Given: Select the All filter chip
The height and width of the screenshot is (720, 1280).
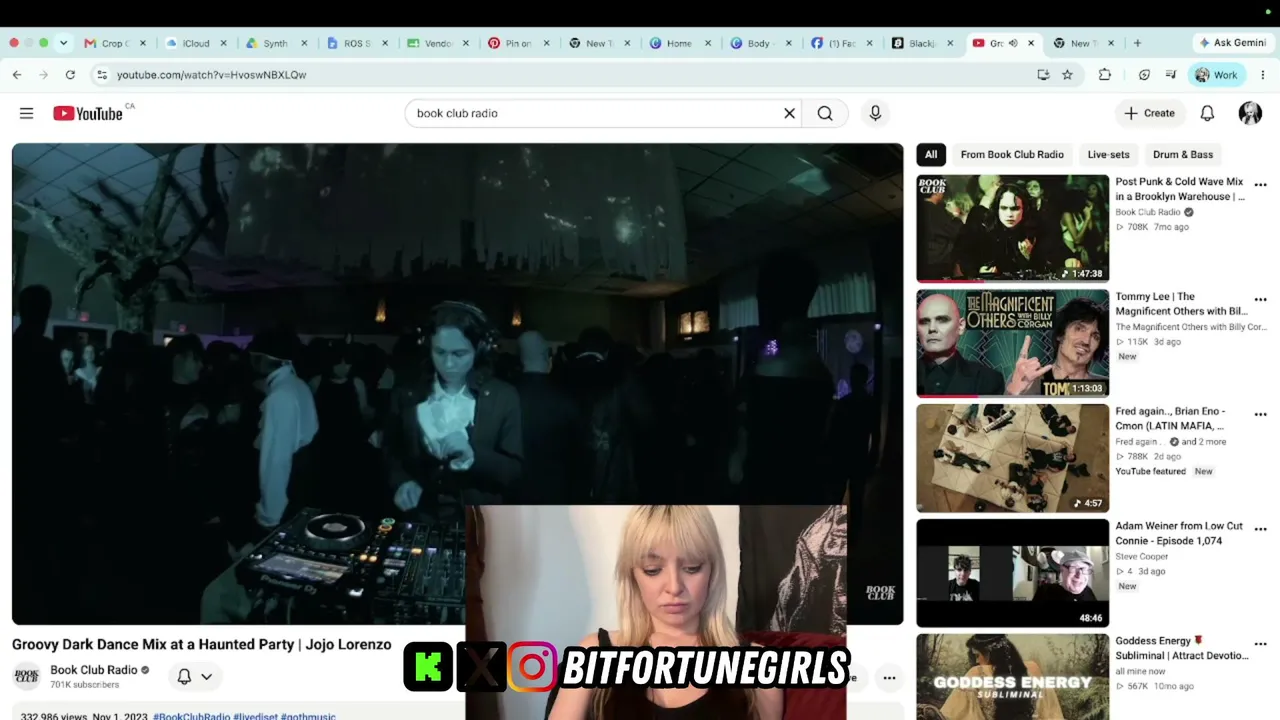Looking at the screenshot, I should 931,155.
